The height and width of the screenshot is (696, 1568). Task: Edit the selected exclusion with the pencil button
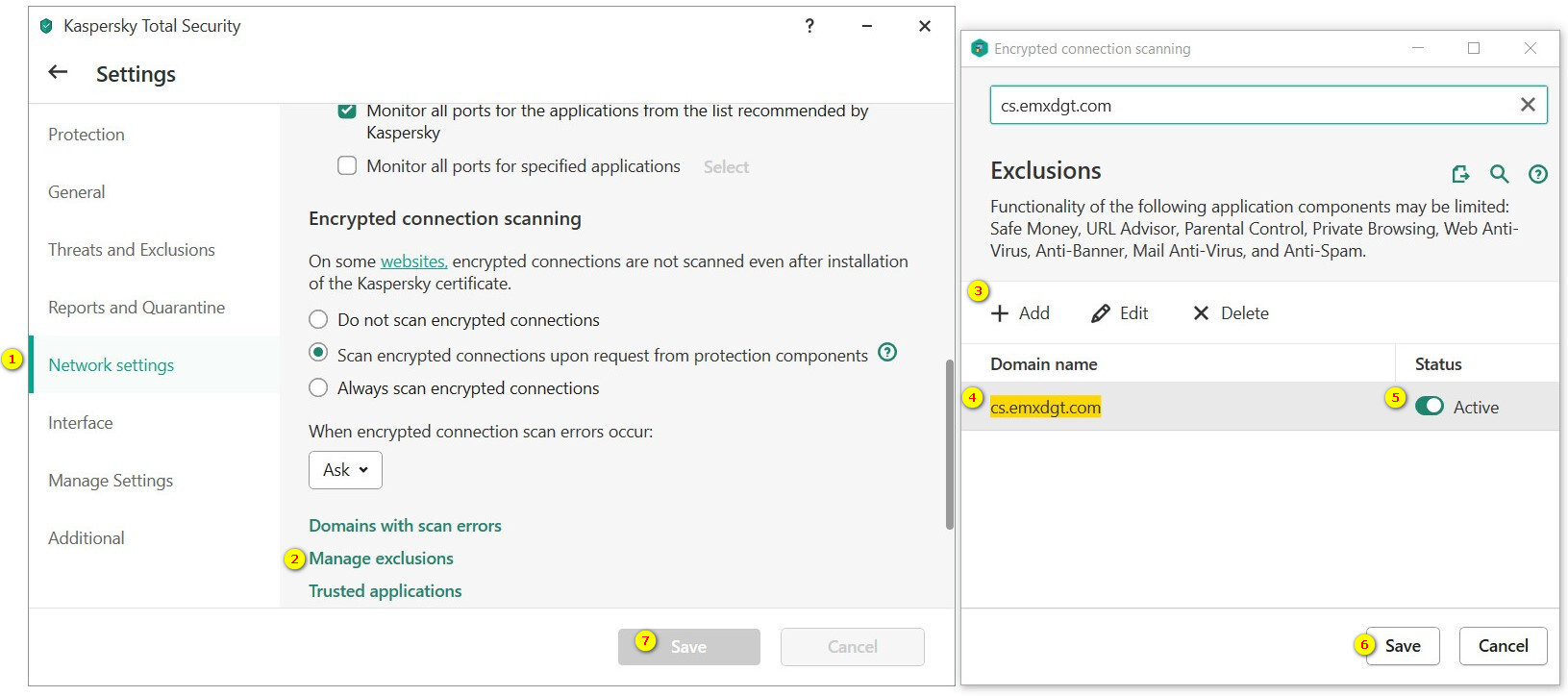(1120, 313)
